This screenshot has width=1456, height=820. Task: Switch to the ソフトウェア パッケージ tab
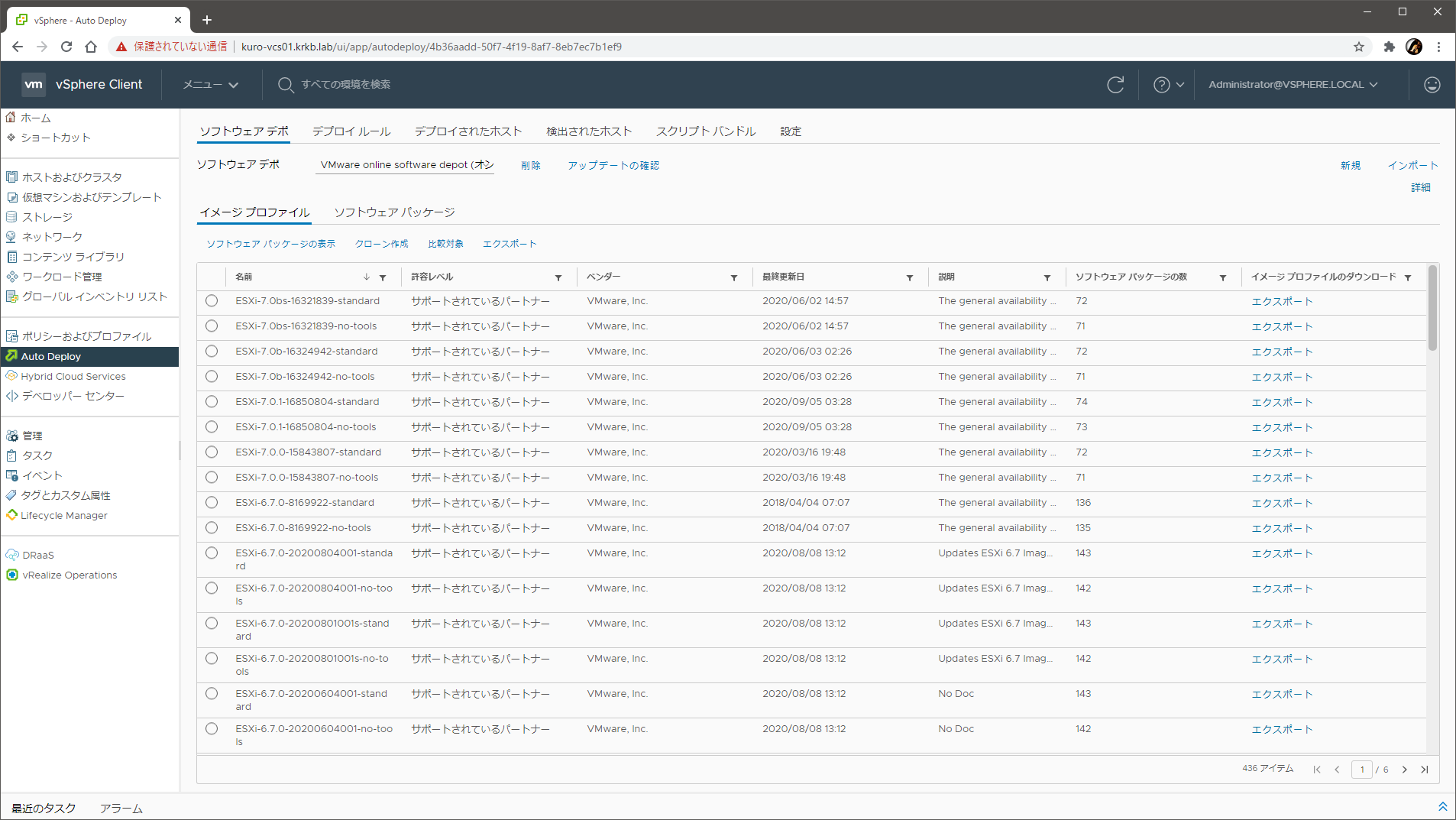click(394, 212)
